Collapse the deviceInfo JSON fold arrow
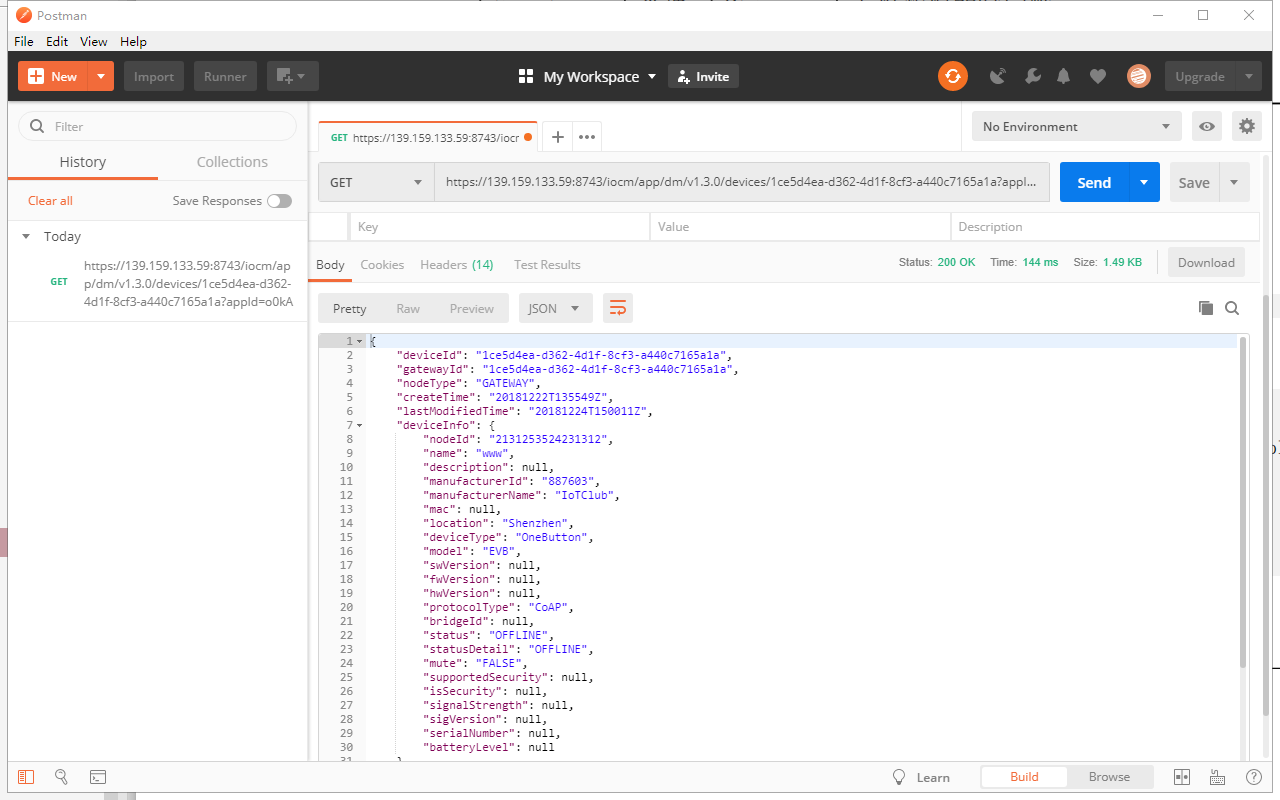 359,426
